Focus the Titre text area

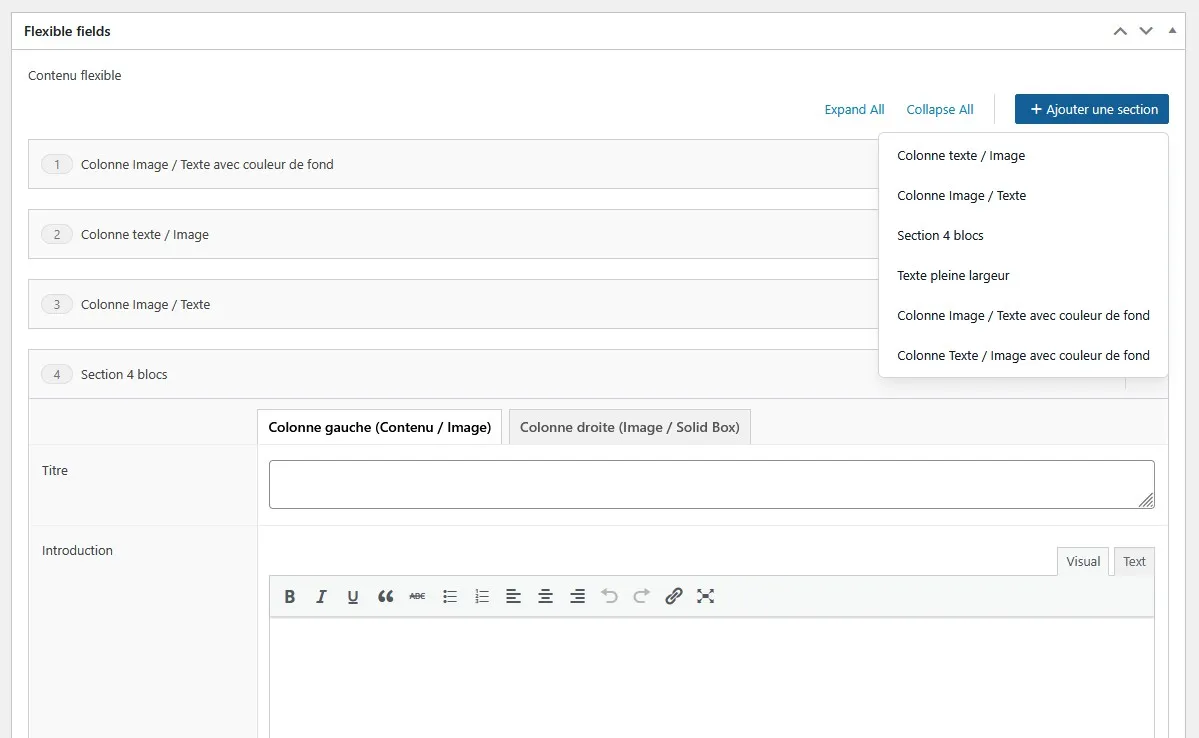(x=712, y=484)
